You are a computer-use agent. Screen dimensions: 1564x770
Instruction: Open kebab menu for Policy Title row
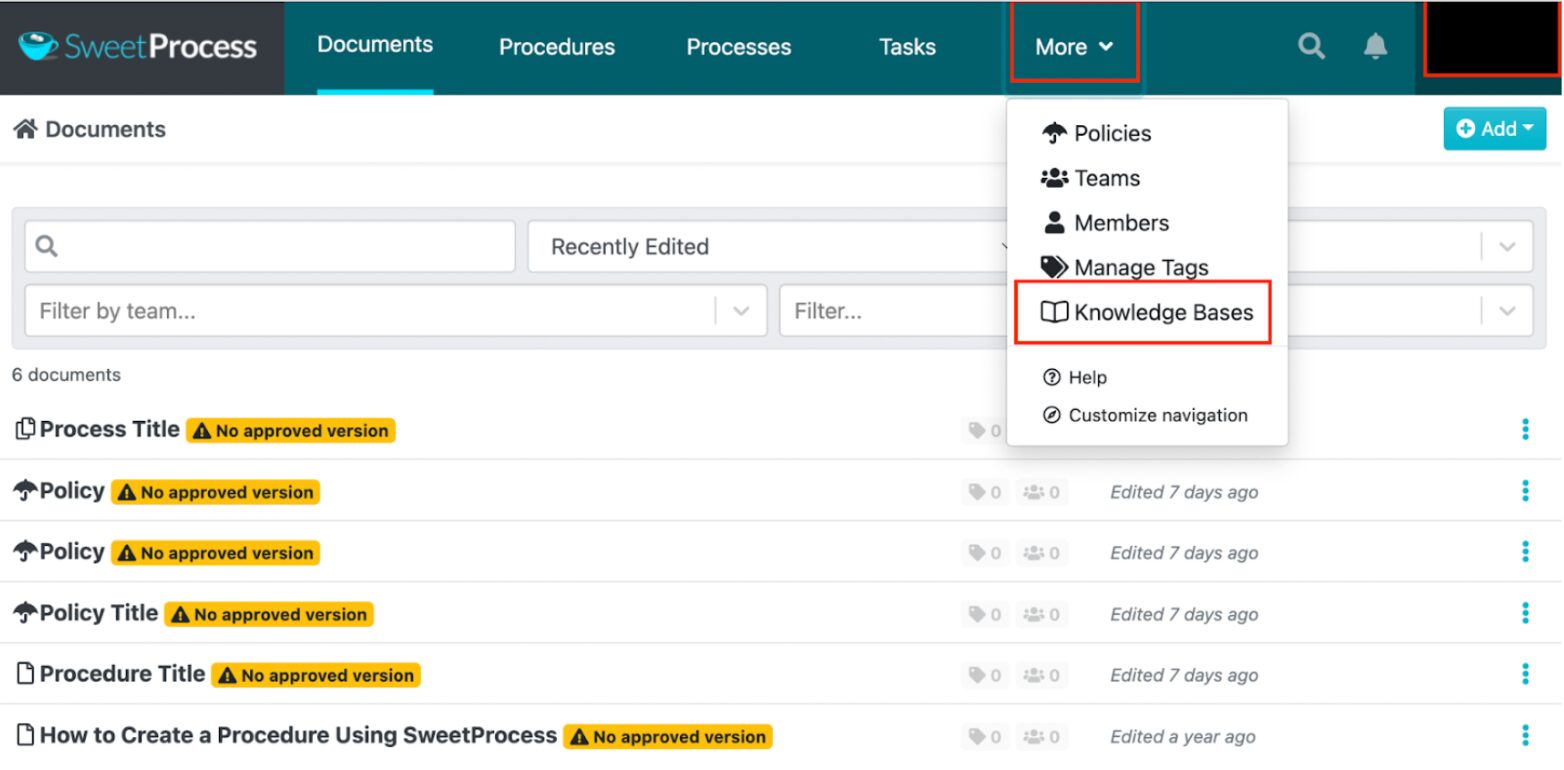[1525, 613]
